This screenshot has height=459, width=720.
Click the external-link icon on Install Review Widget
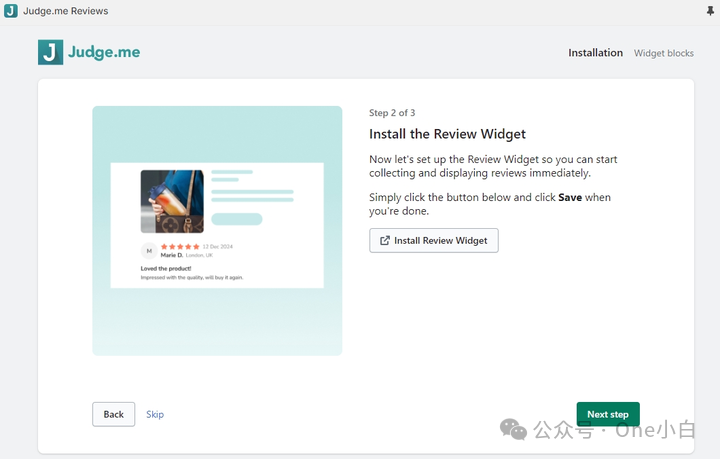click(x=385, y=241)
